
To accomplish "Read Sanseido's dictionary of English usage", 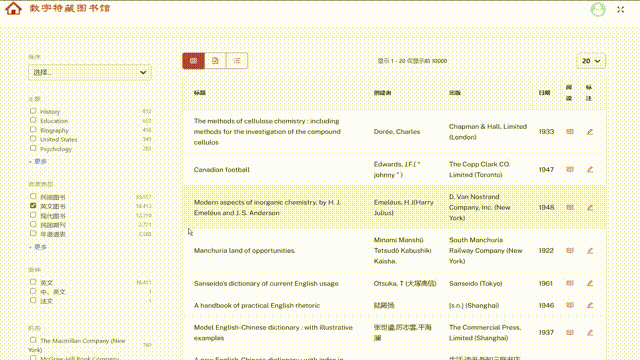I will point(570,283).
